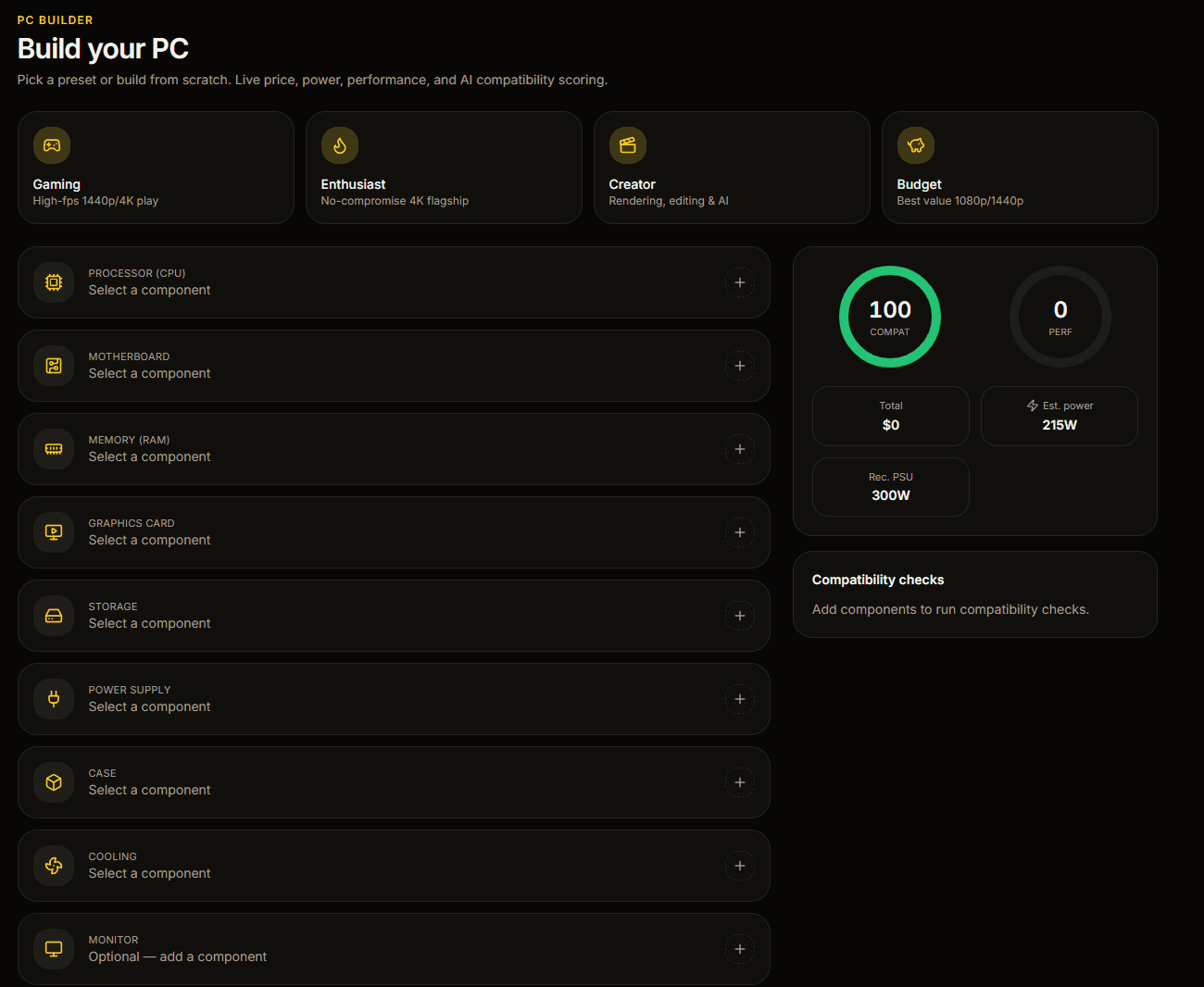The width and height of the screenshot is (1204, 987).
Task: Click the Gaming preset gamepad icon
Action: tap(52, 145)
